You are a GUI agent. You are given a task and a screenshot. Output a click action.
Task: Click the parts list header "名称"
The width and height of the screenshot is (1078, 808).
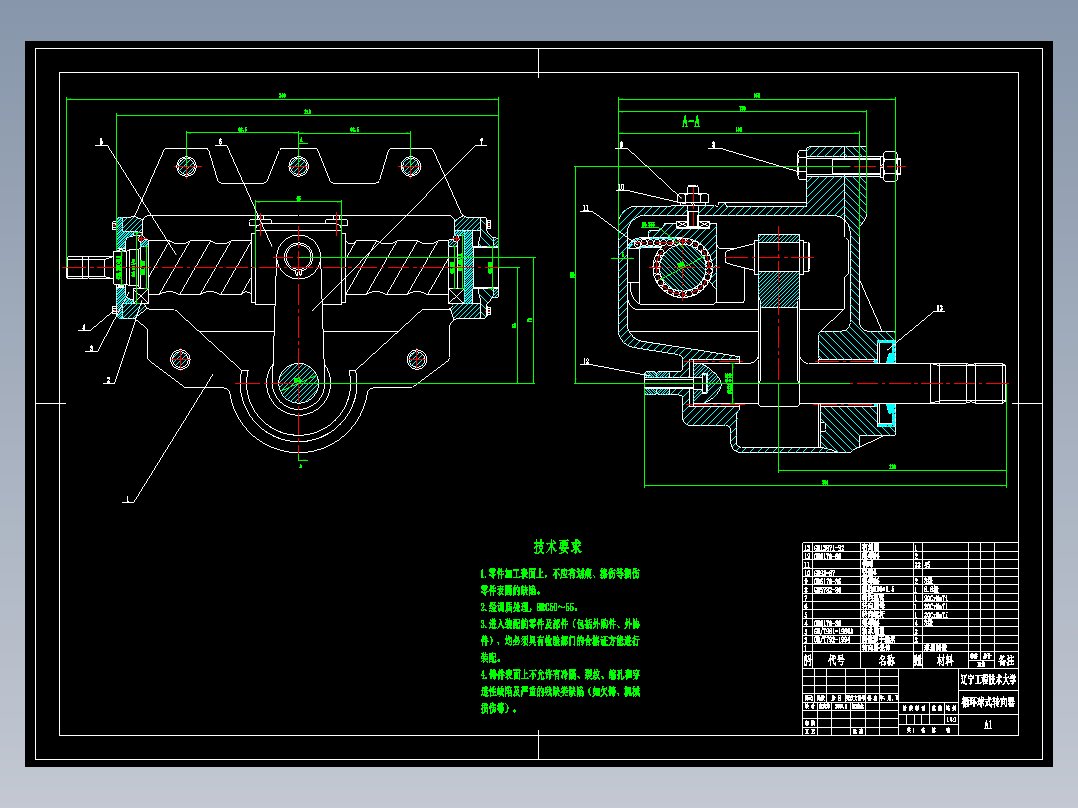(x=887, y=660)
